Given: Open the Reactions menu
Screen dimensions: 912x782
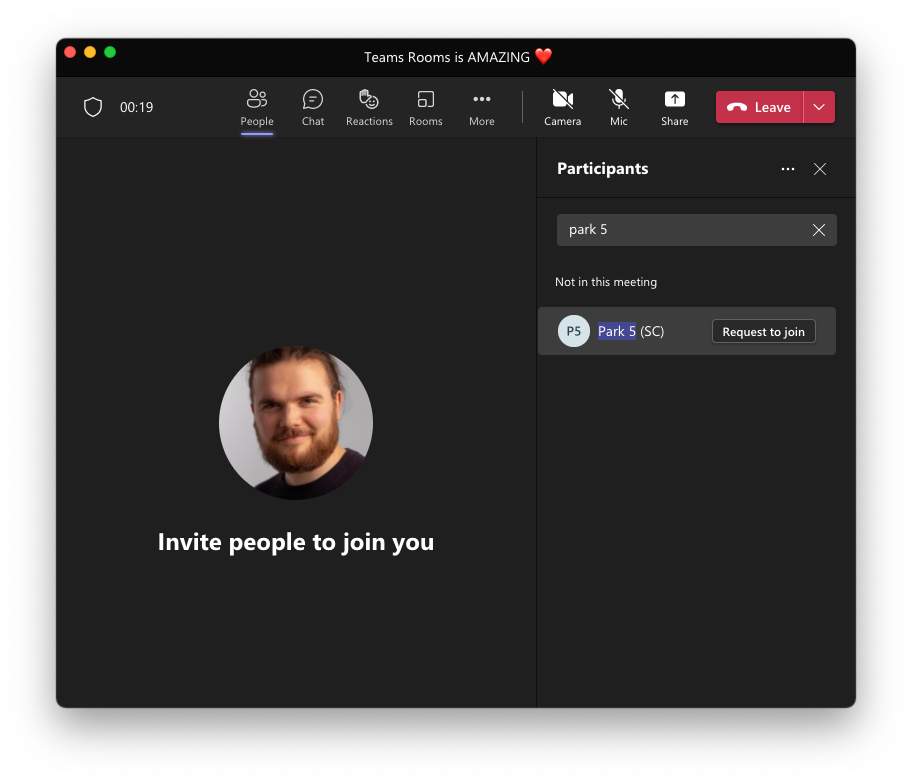Looking at the screenshot, I should tap(369, 107).
